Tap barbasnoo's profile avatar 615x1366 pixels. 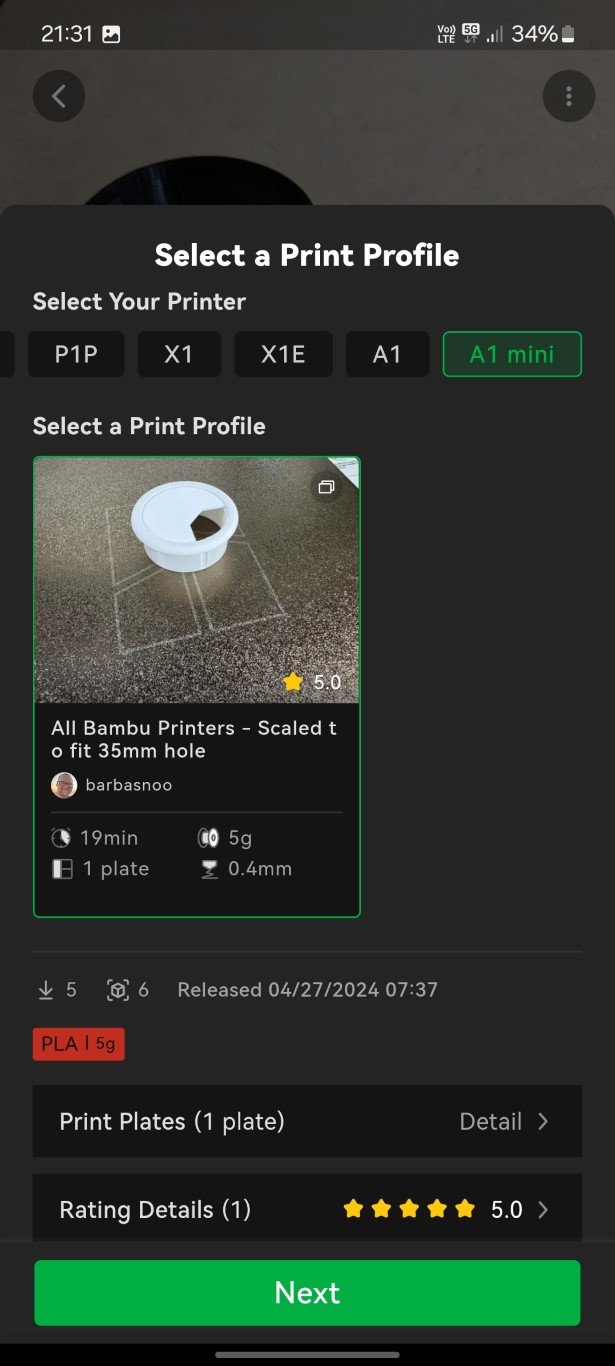click(64, 785)
